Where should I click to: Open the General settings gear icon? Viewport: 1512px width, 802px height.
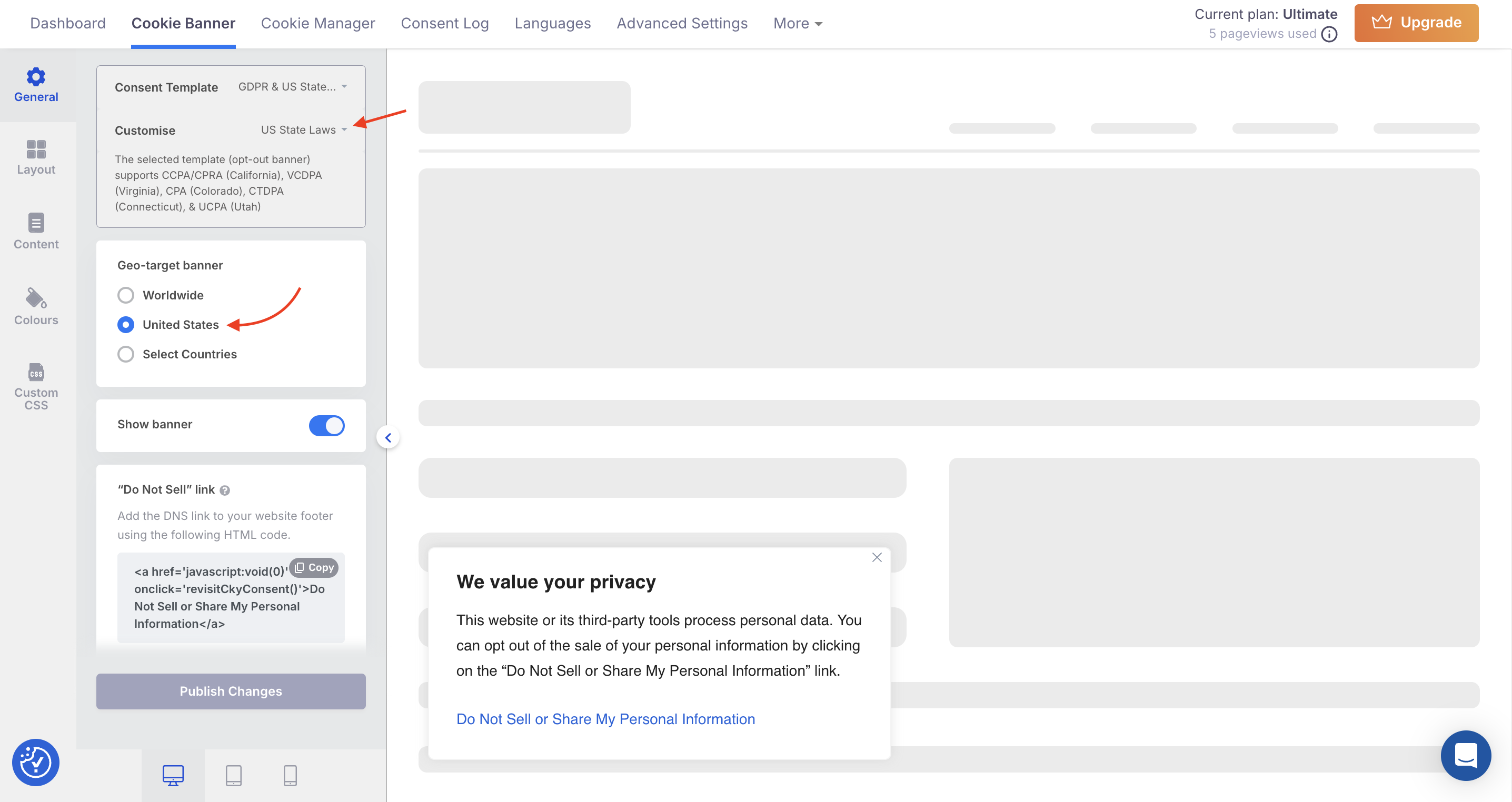pyautogui.click(x=36, y=77)
